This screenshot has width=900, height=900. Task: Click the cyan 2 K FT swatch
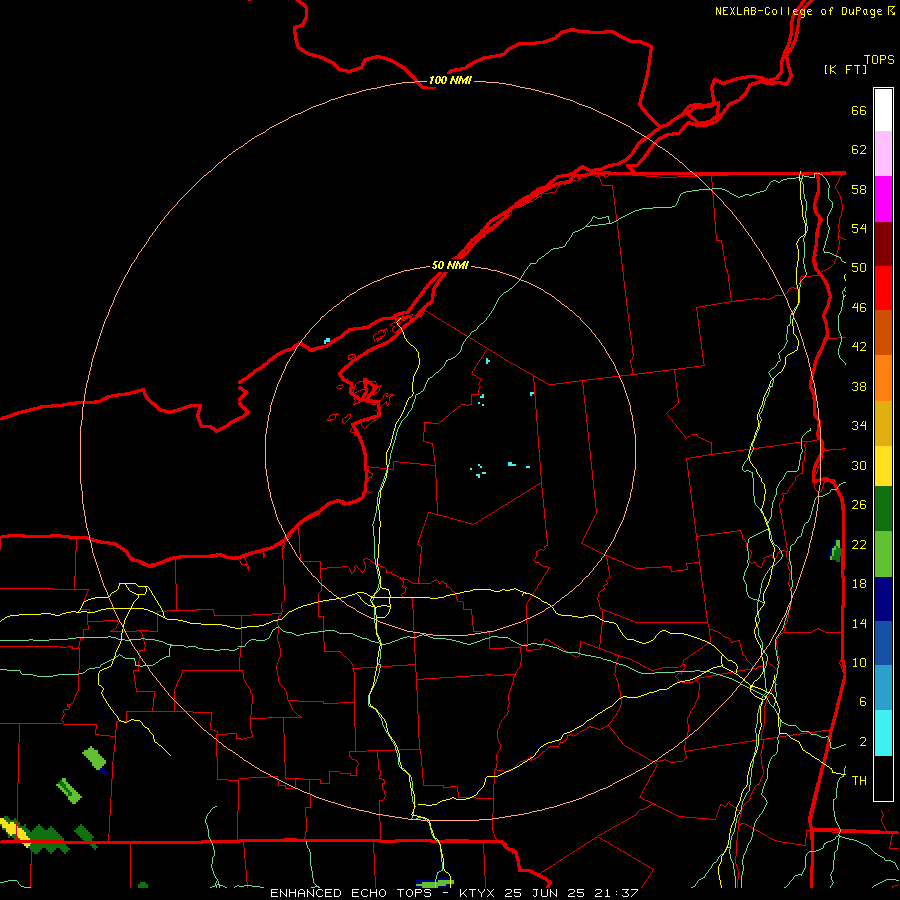click(x=883, y=733)
